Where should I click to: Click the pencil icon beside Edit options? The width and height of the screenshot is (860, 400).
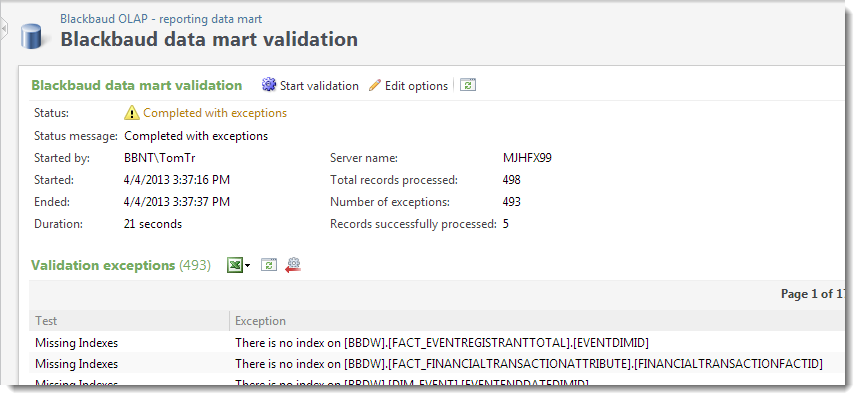pos(375,85)
